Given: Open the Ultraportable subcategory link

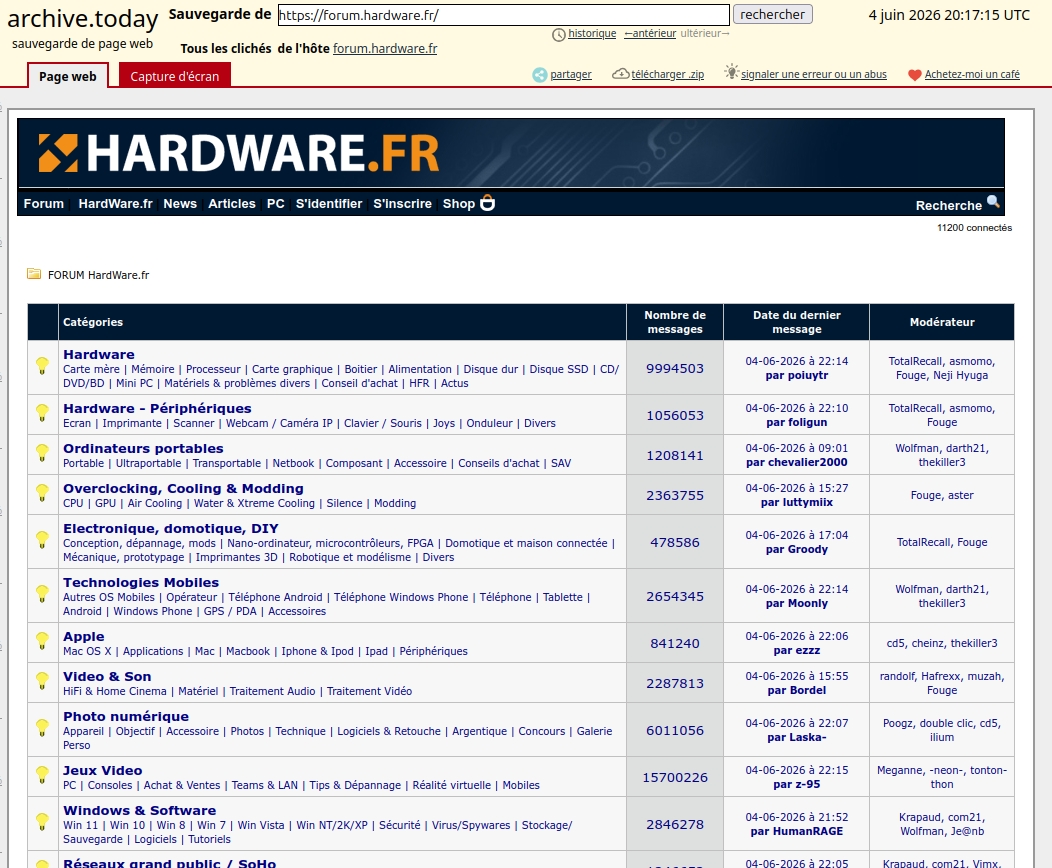Looking at the screenshot, I should [x=148, y=463].
